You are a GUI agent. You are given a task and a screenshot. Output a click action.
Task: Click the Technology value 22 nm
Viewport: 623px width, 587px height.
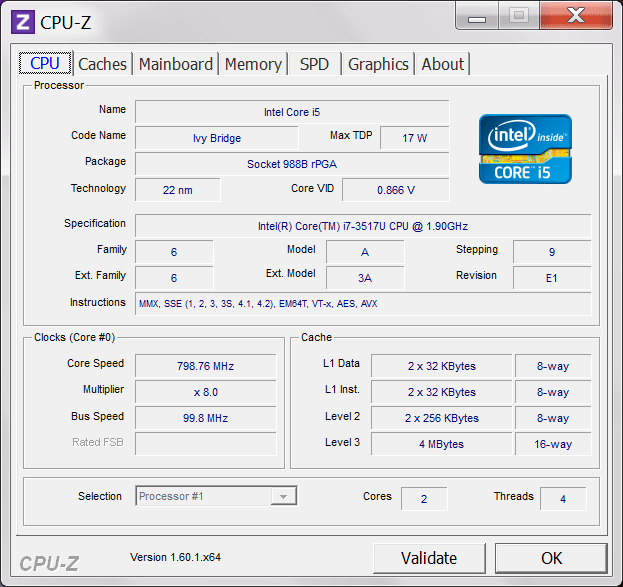click(x=178, y=190)
